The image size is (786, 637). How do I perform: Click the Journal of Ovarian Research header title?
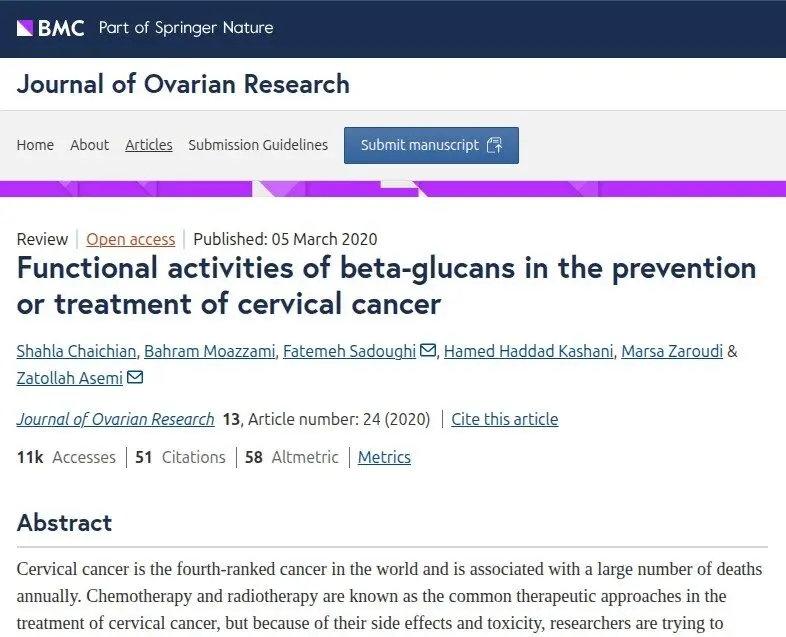(183, 84)
